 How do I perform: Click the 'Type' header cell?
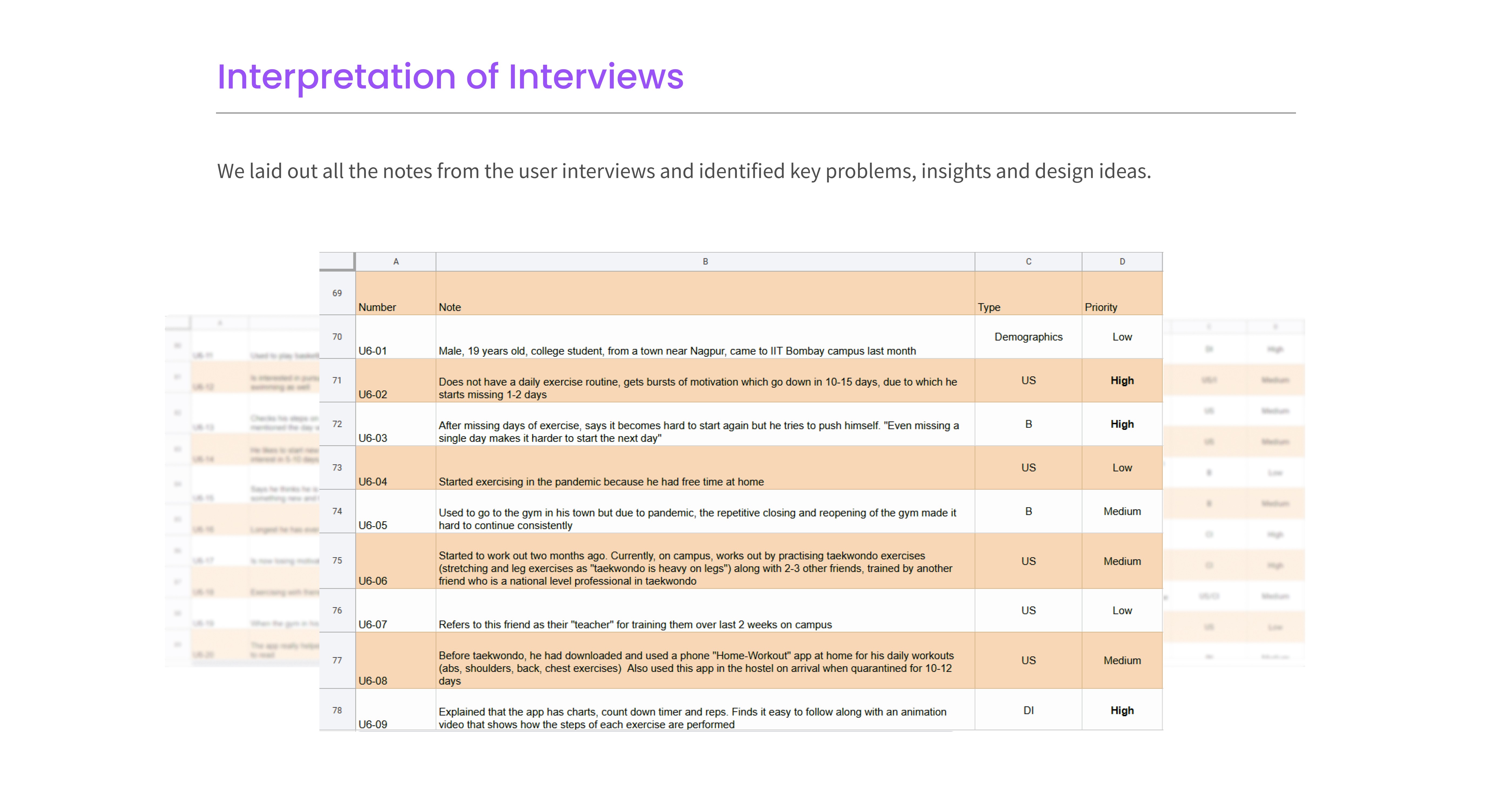[x=1028, y=293]
